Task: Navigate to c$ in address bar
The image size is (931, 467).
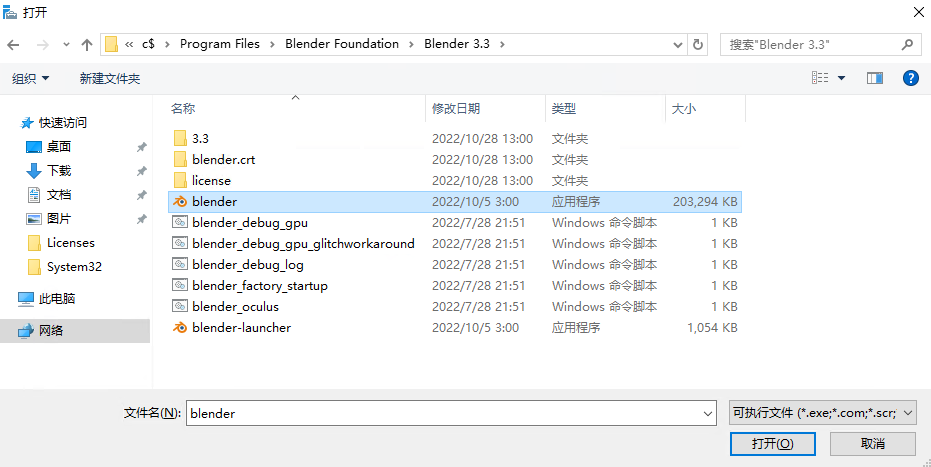Action: click(148, 44)
